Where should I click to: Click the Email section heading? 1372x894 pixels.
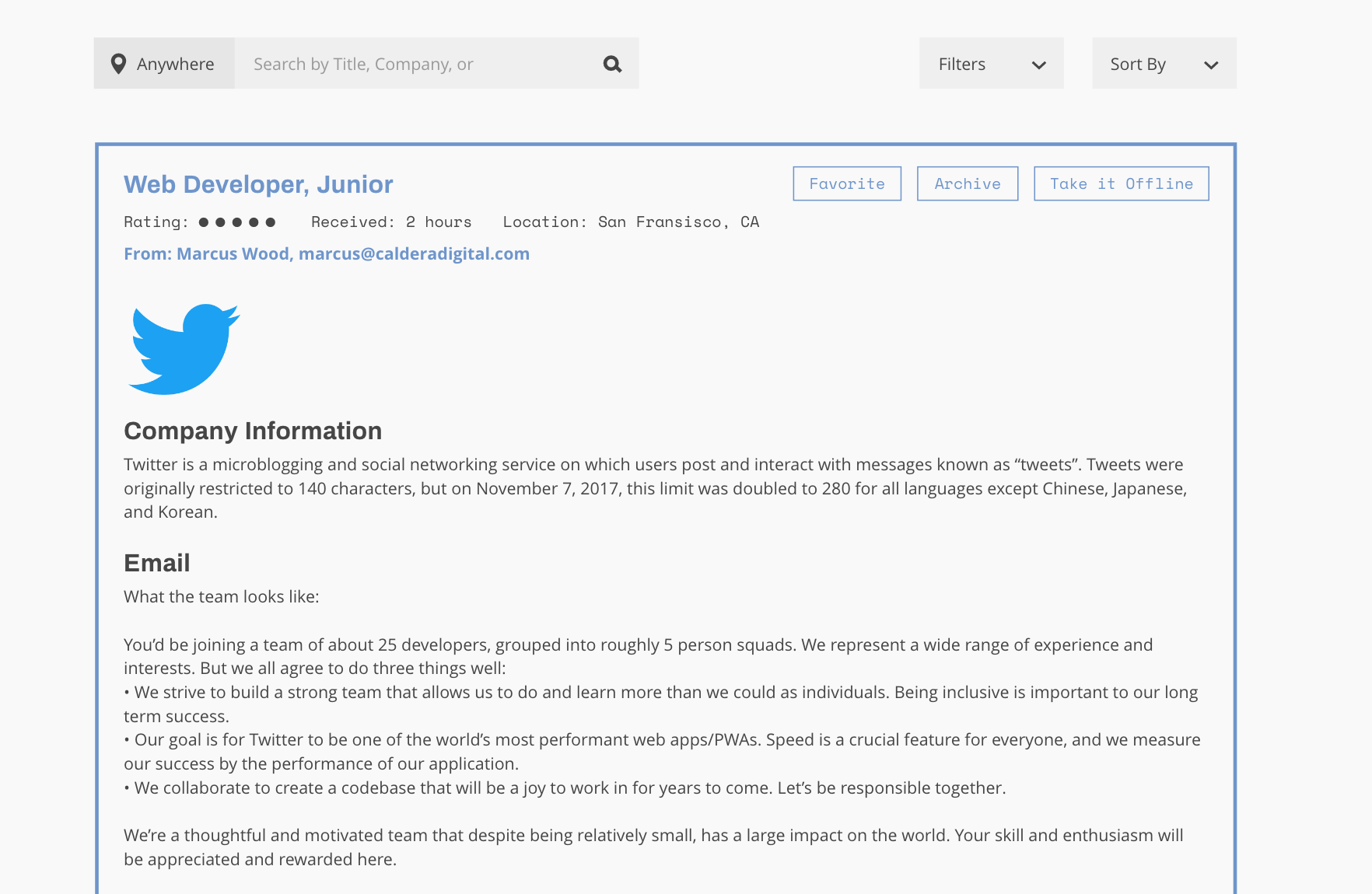tap(157, 563)
